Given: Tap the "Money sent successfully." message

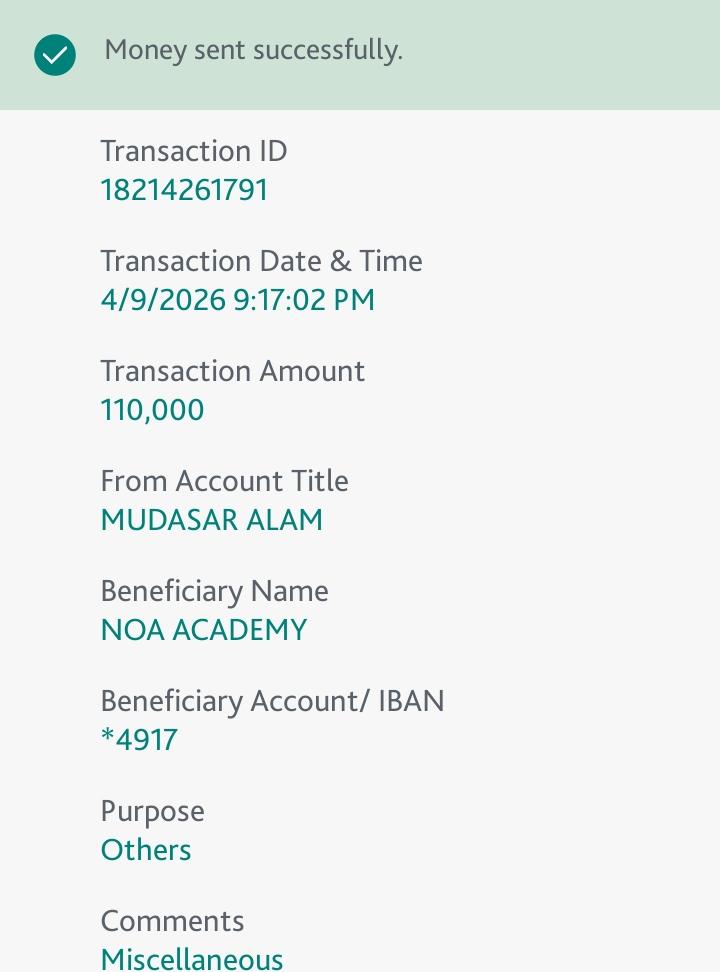Looking at the screenshot, I should 253,50.
